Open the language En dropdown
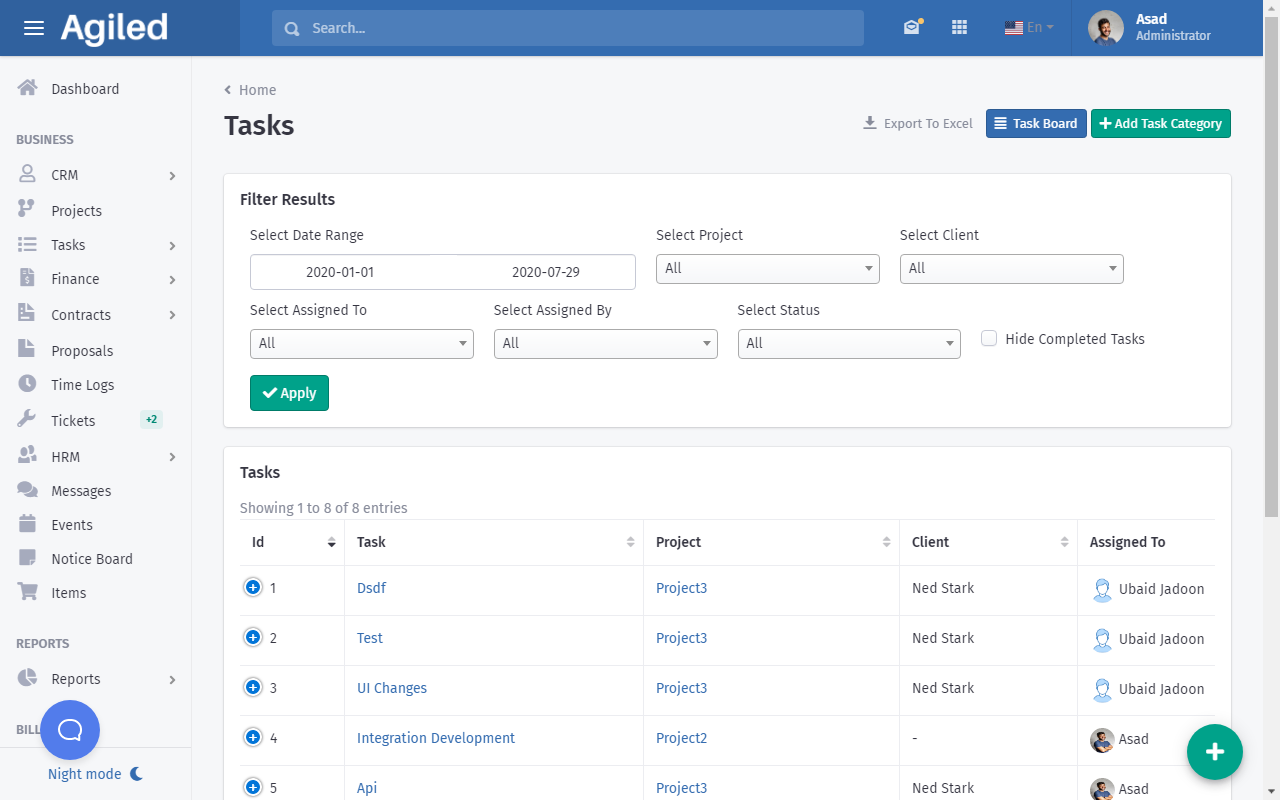The image size is (1280, 800). 1029,28
